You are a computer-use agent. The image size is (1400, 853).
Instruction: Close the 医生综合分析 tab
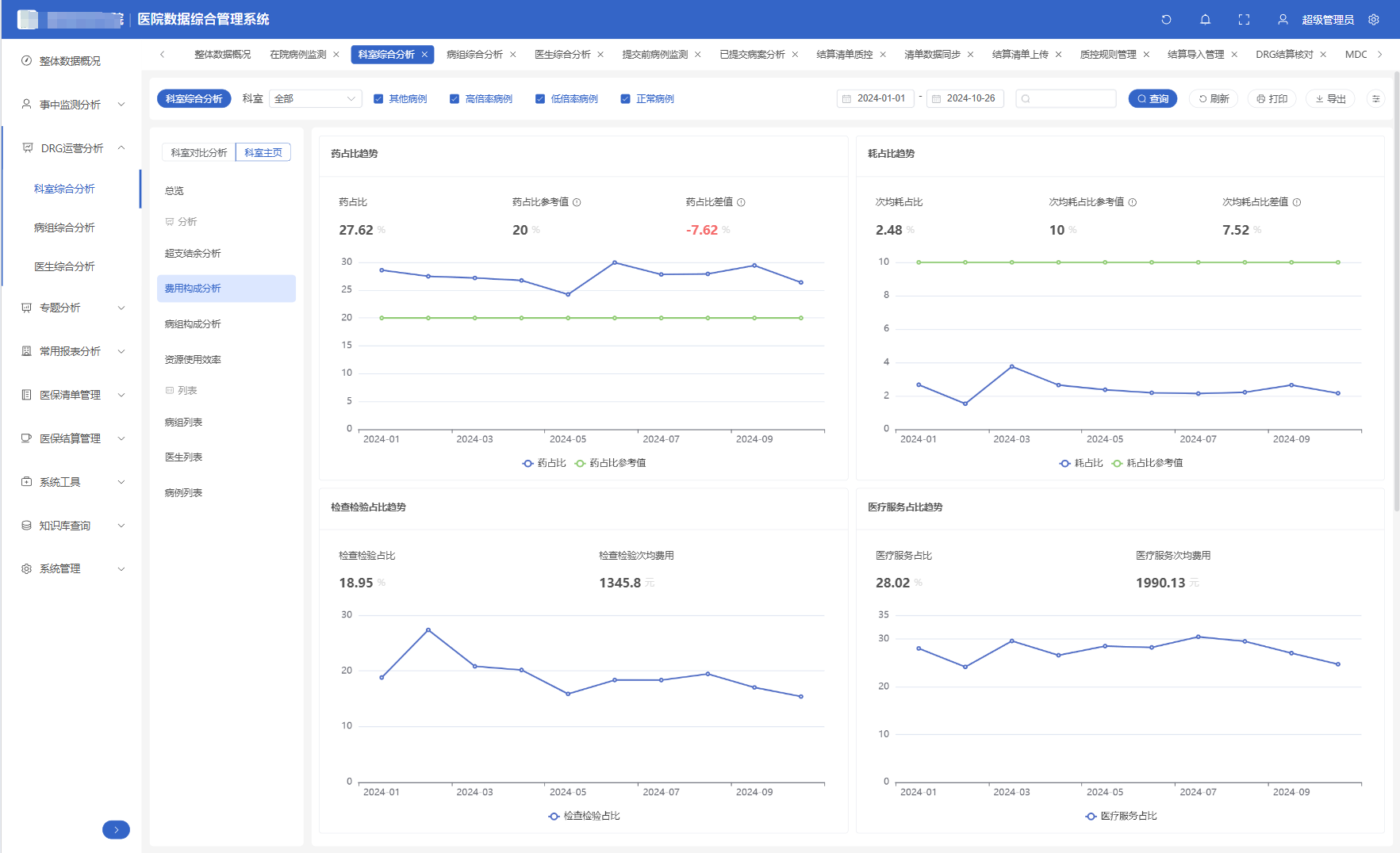[x=600, y=55]
